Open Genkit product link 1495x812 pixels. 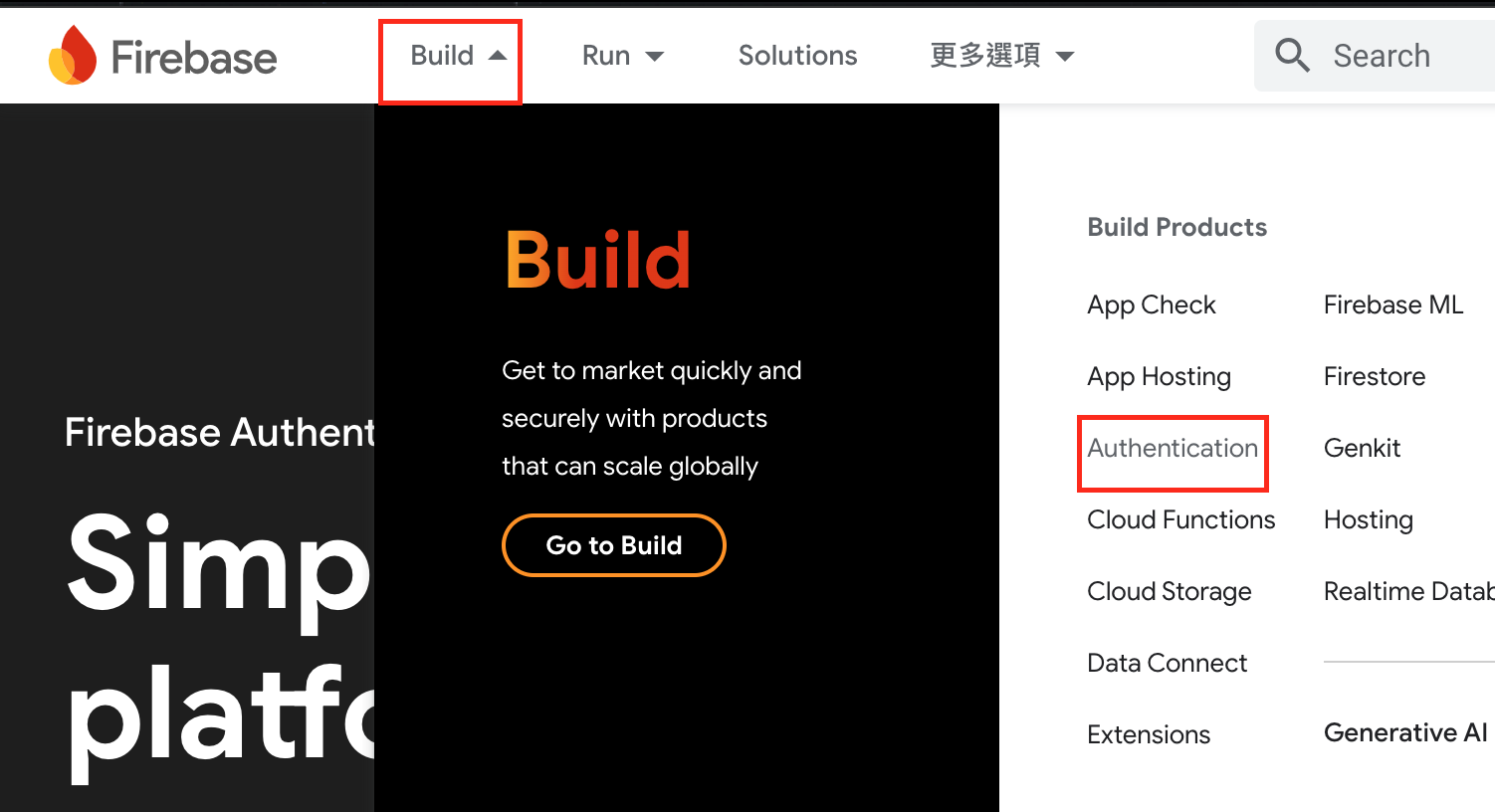(x=1362, y=449)
